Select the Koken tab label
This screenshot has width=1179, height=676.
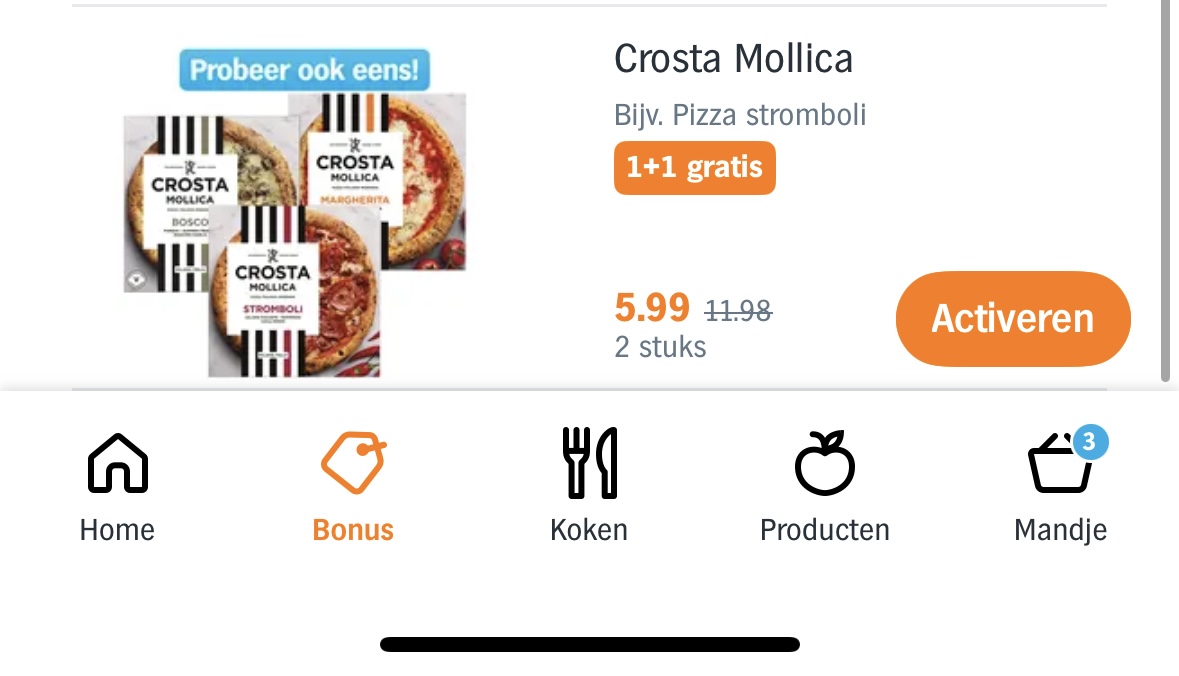(589, 529)
